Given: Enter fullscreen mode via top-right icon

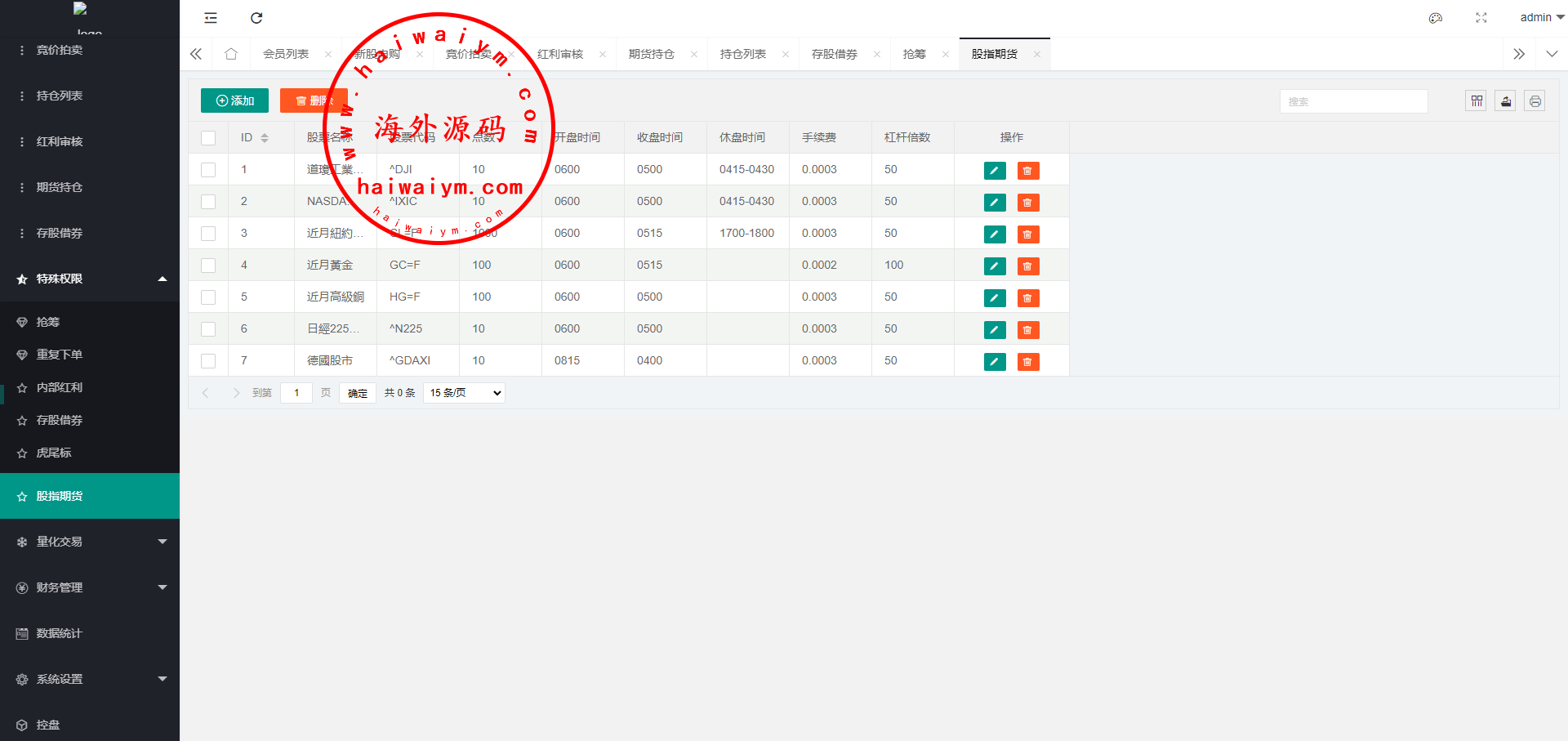Looking at the screenshot, I should [1481, 18].
